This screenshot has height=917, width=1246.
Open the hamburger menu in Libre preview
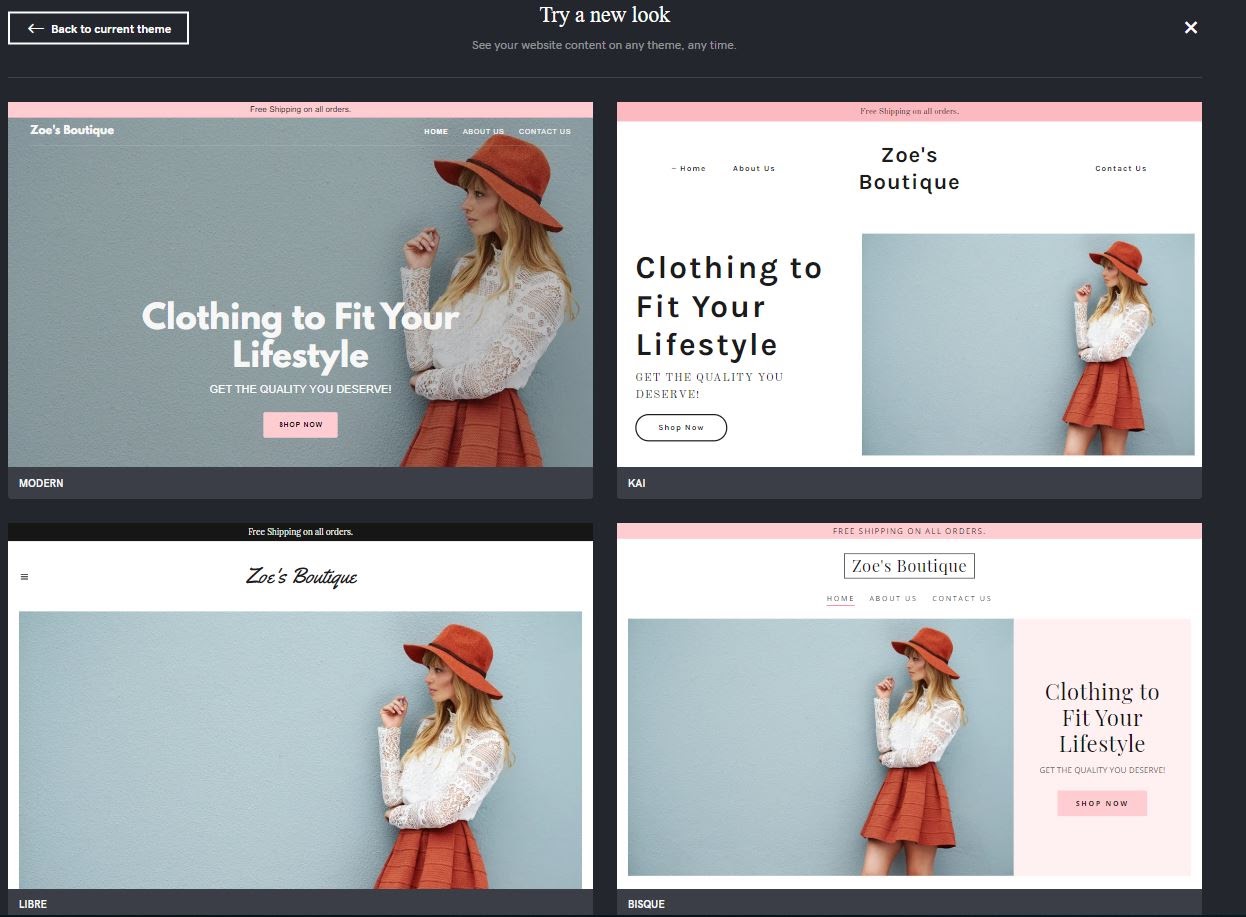coord(24,577)
